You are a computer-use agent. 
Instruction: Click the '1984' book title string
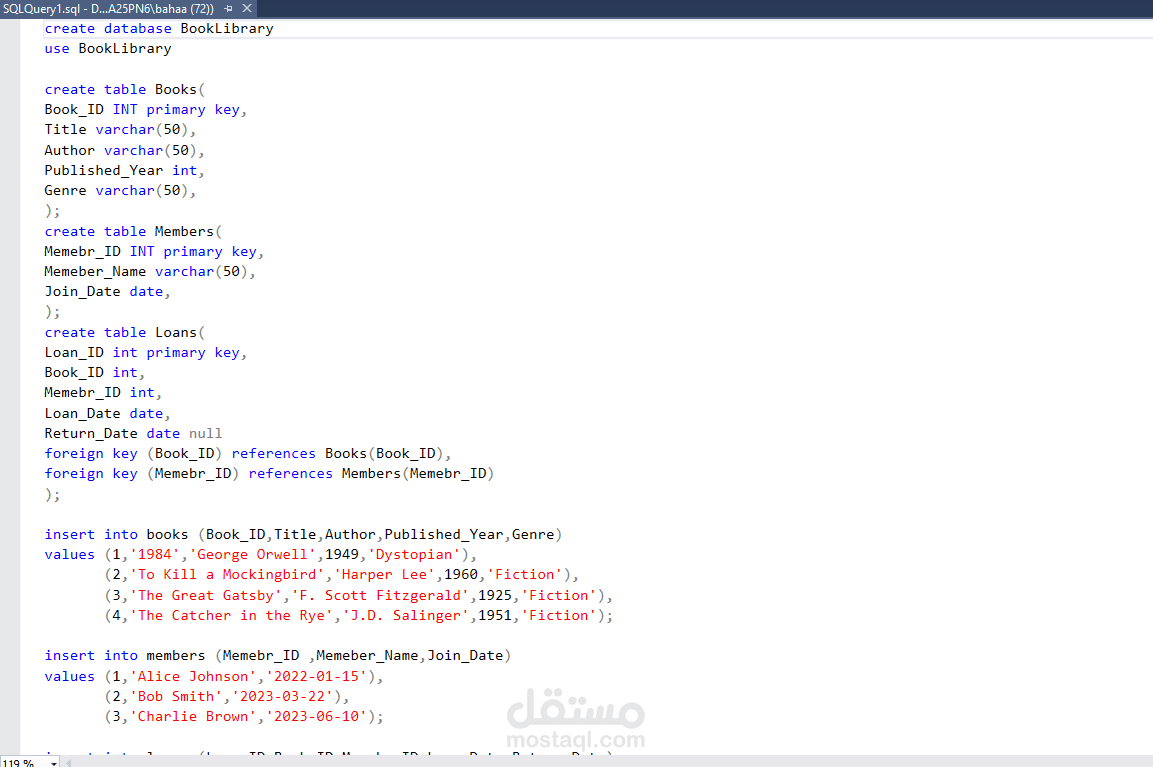coord(154,554)
